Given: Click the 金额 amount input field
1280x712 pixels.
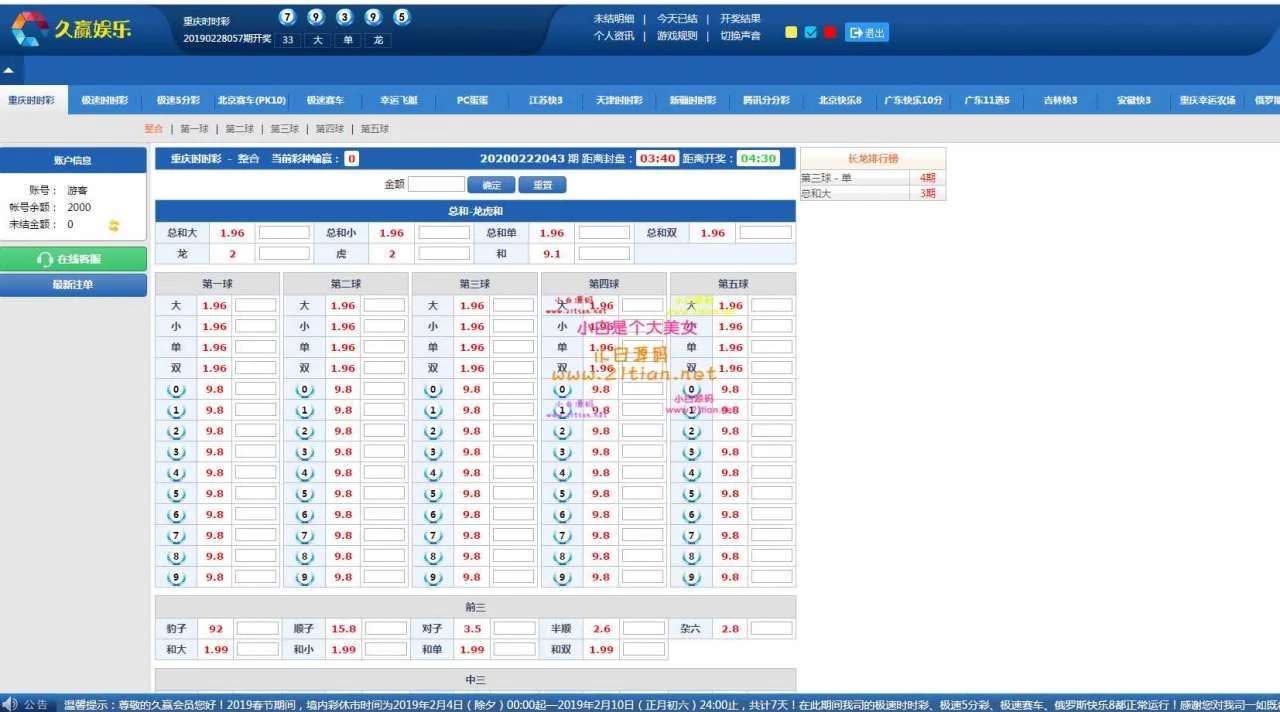Looking at the screenshot, I should point(436,185).
